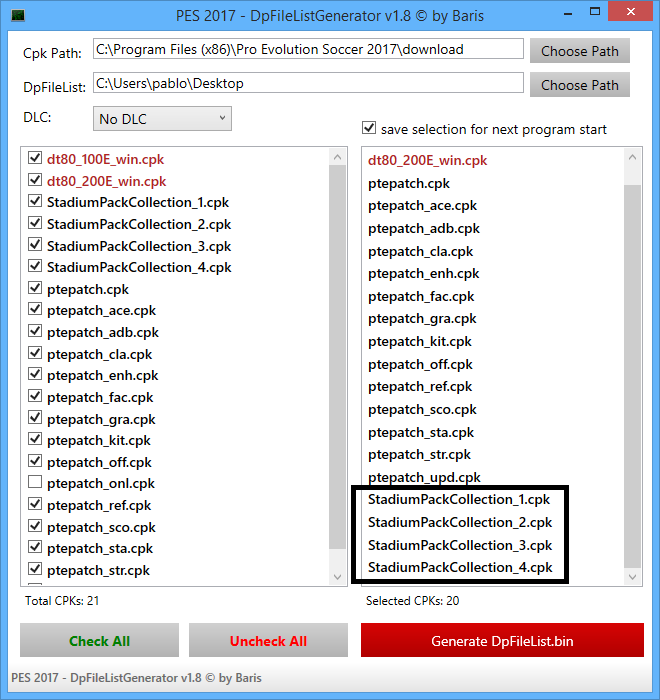Uncheck ptepatch_sco.cpk checkbox
660x700 pixels.
(x=35, y=526)
